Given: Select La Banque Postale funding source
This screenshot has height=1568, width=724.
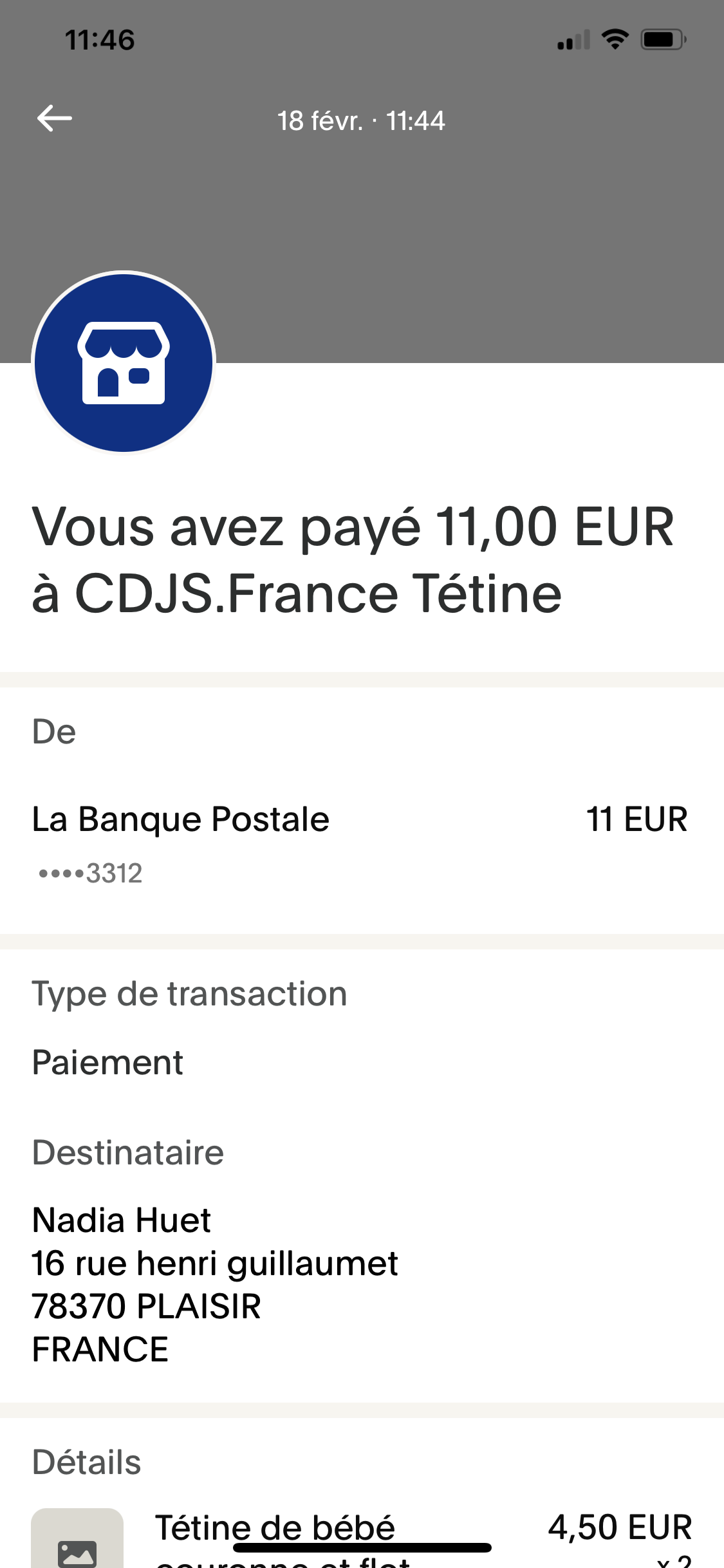Looking at the screenshot, I should tap(181, 819).
